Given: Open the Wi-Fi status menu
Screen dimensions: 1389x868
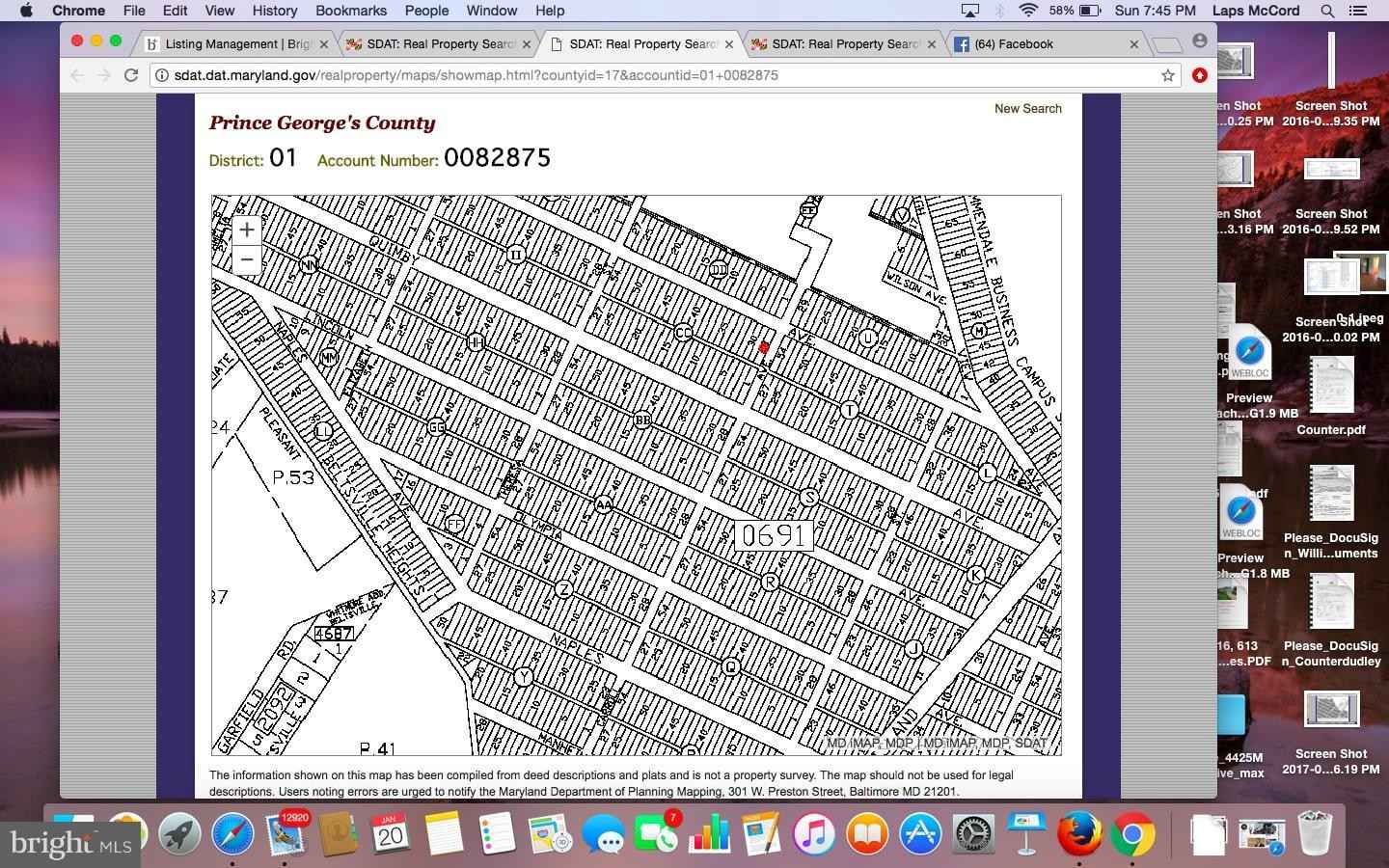Looking at the screenshot, I should (x=1025, y=11).
